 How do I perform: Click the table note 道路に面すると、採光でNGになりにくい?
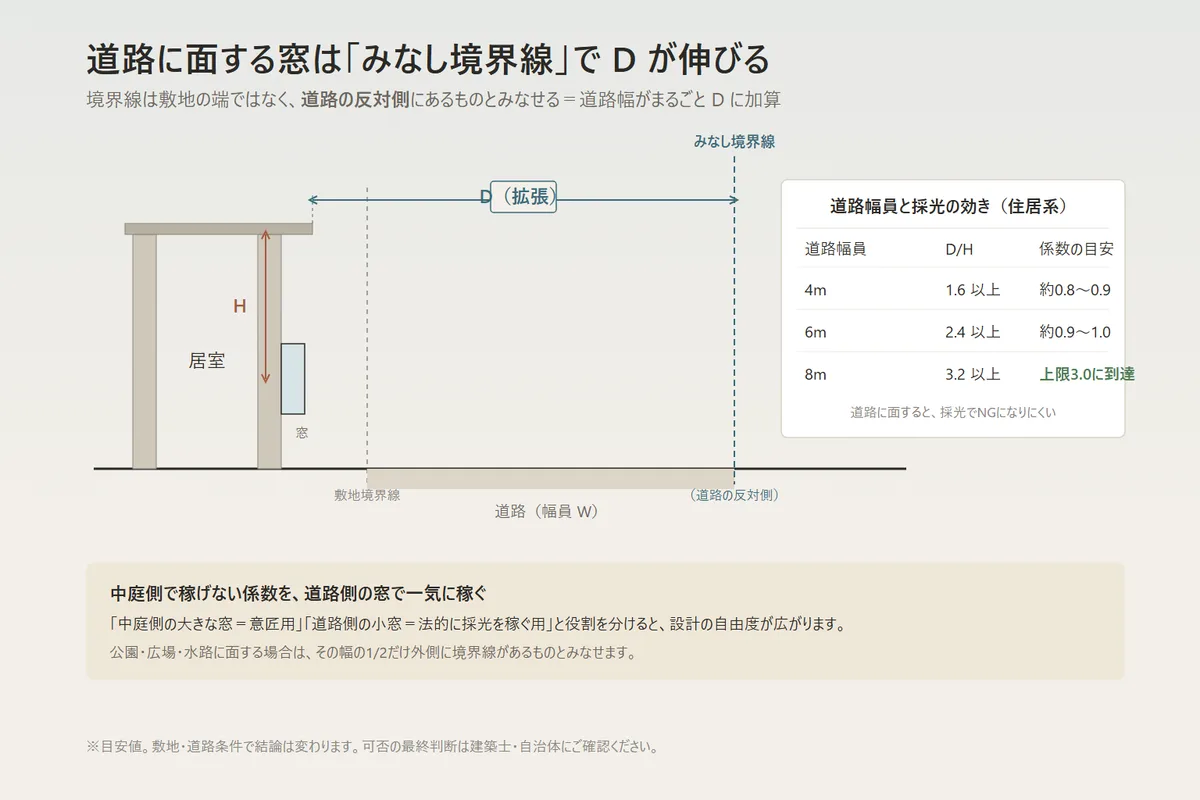point(953,412)
